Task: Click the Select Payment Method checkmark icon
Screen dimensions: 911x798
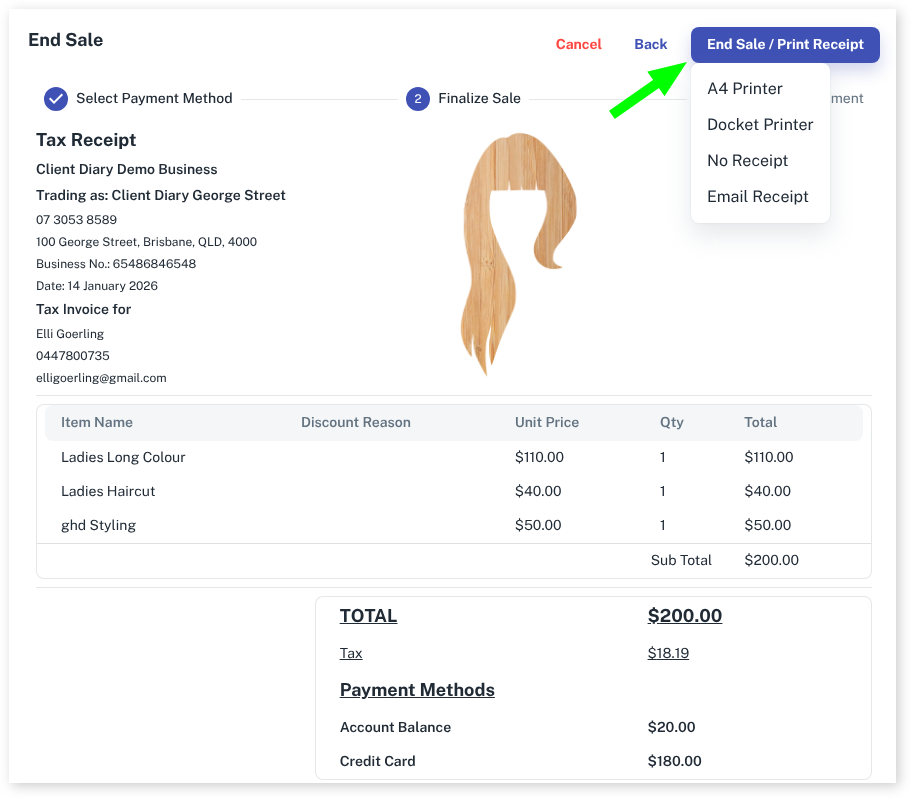Action: pos(56,98)
